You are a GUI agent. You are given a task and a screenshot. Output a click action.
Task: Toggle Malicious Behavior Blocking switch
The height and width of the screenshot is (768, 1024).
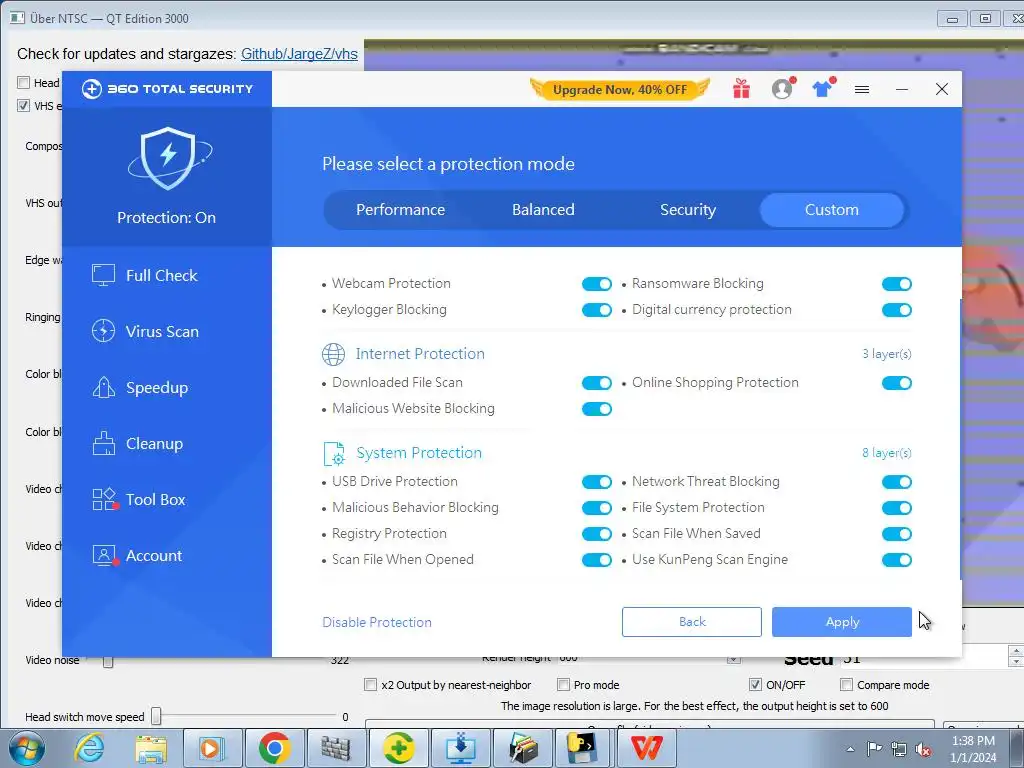tap(597, 508)
